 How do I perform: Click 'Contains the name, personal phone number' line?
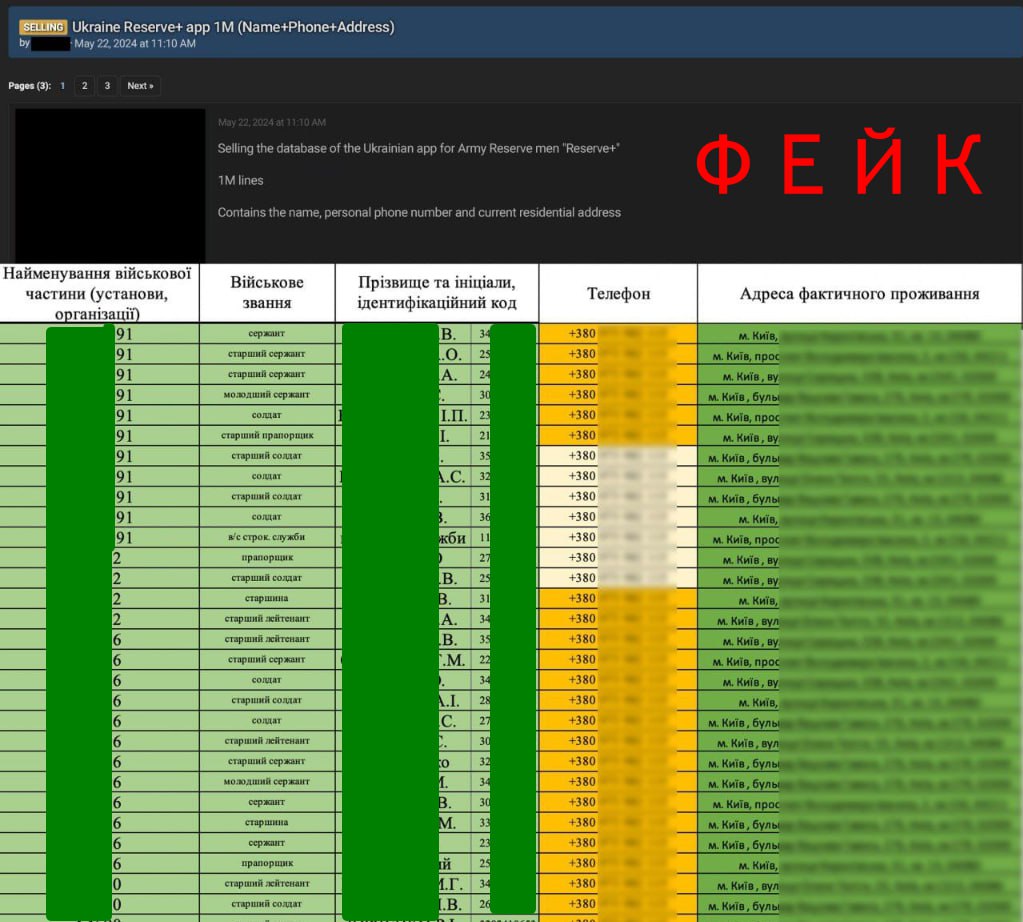419,212
